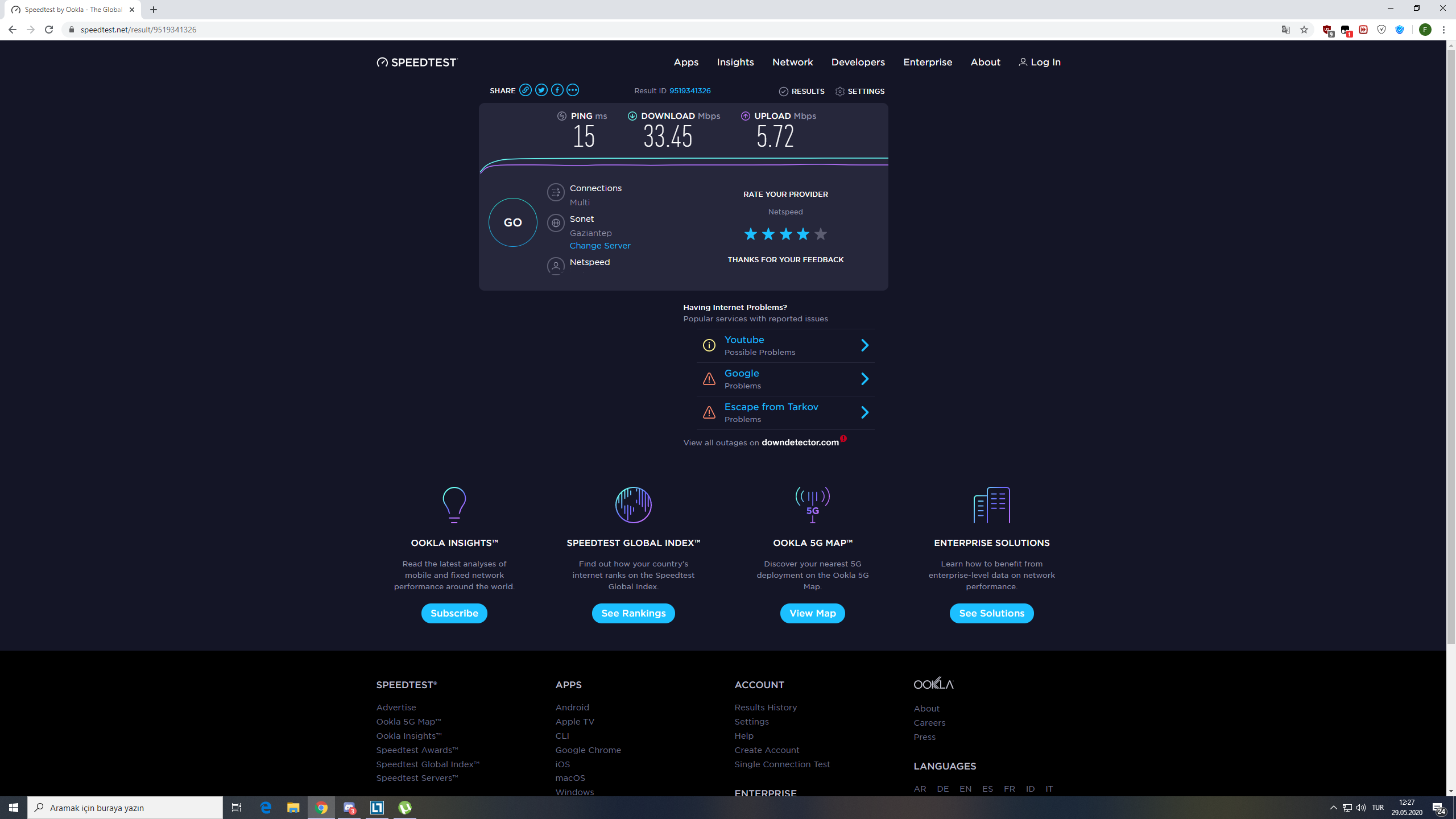The height and width of the screenshot is (819, 1456).
Task: Copy the share link icon
Action: click(526, 90)
